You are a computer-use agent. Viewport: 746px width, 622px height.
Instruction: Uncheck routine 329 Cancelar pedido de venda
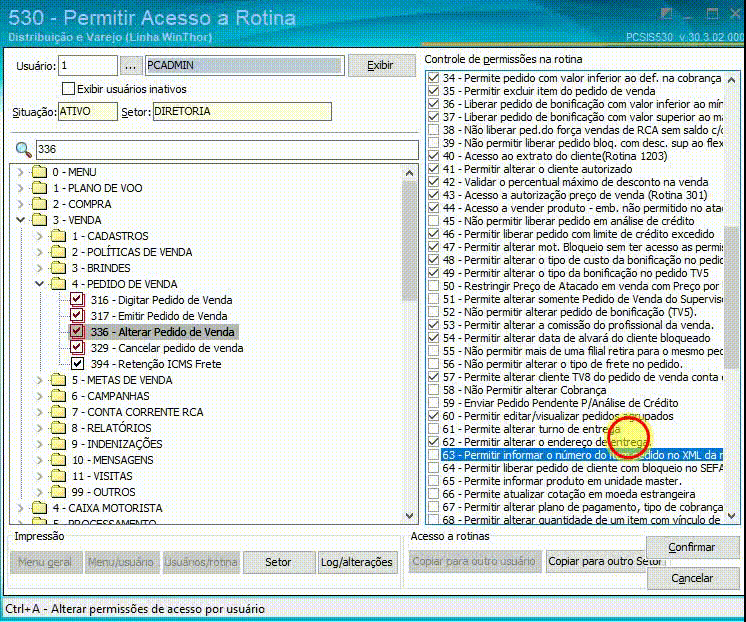coord(77,347)
